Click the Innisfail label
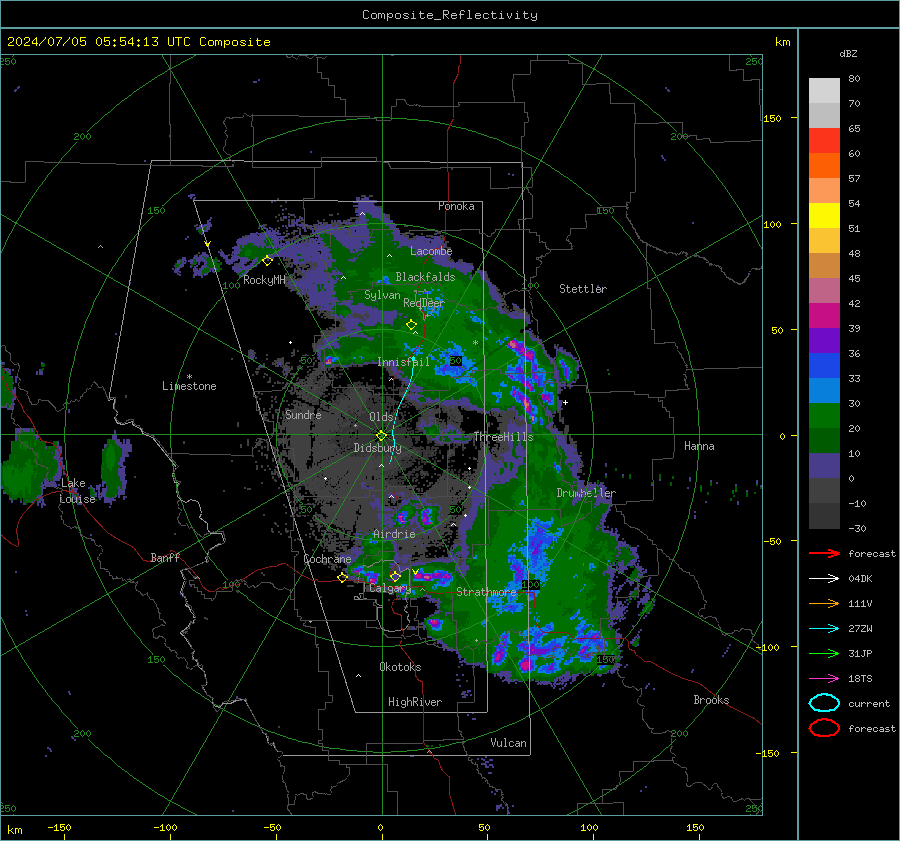900x841 pixels. pyautogui.click(x=404, y=362)
